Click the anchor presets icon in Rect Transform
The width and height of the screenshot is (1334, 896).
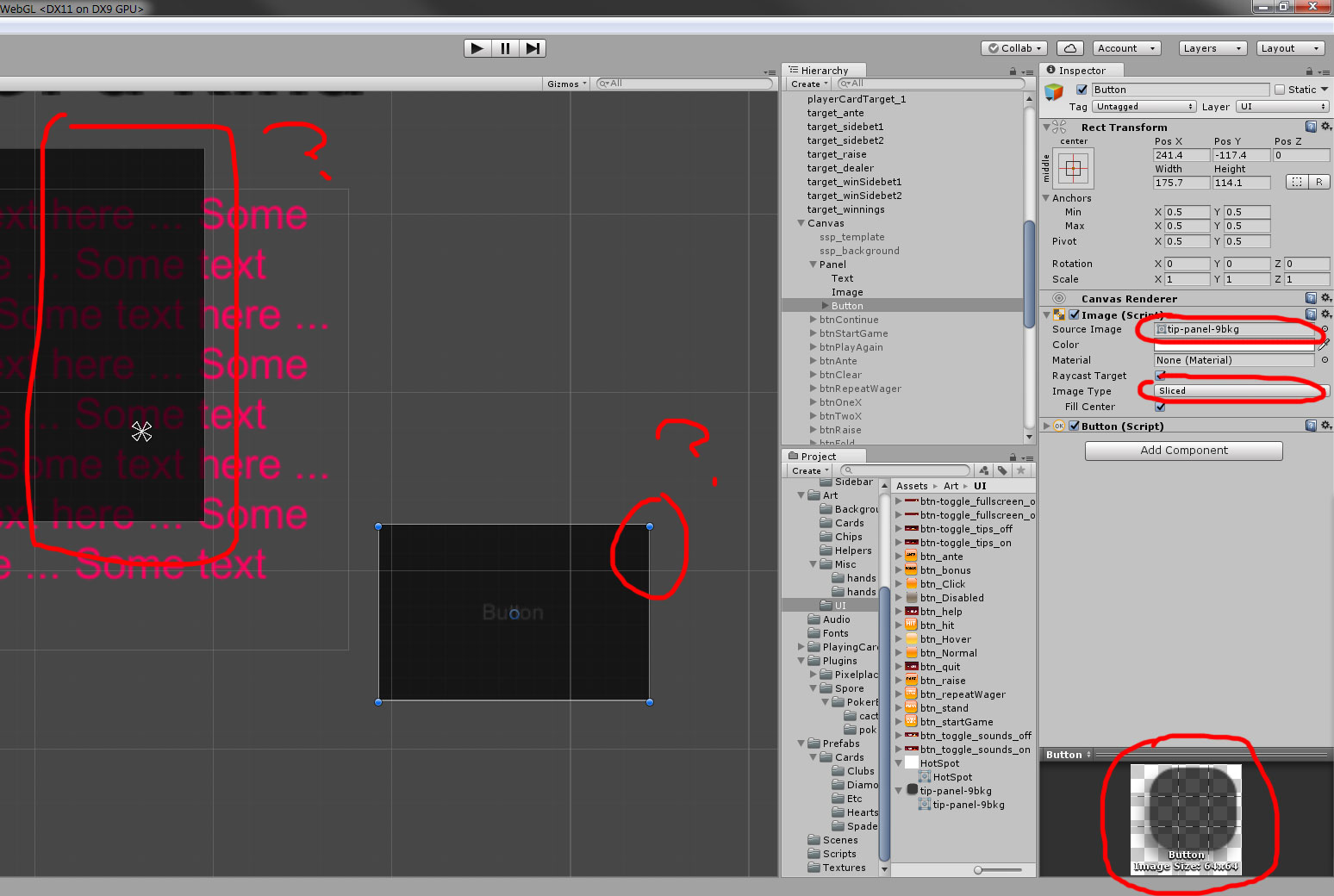click(1073, 168)
